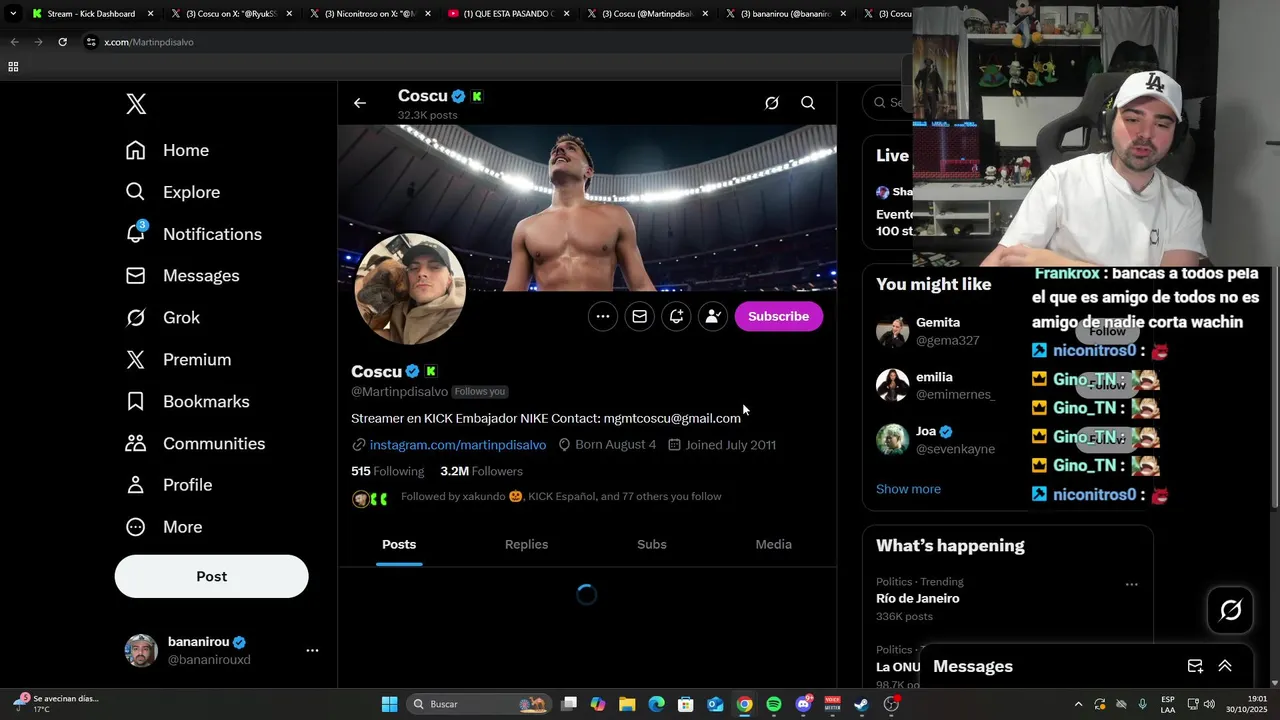Image resolution: width=1280 pixels, height=720 pixels.
Task: Open Grok profile summary icon in header
Action: pos(772,103)
